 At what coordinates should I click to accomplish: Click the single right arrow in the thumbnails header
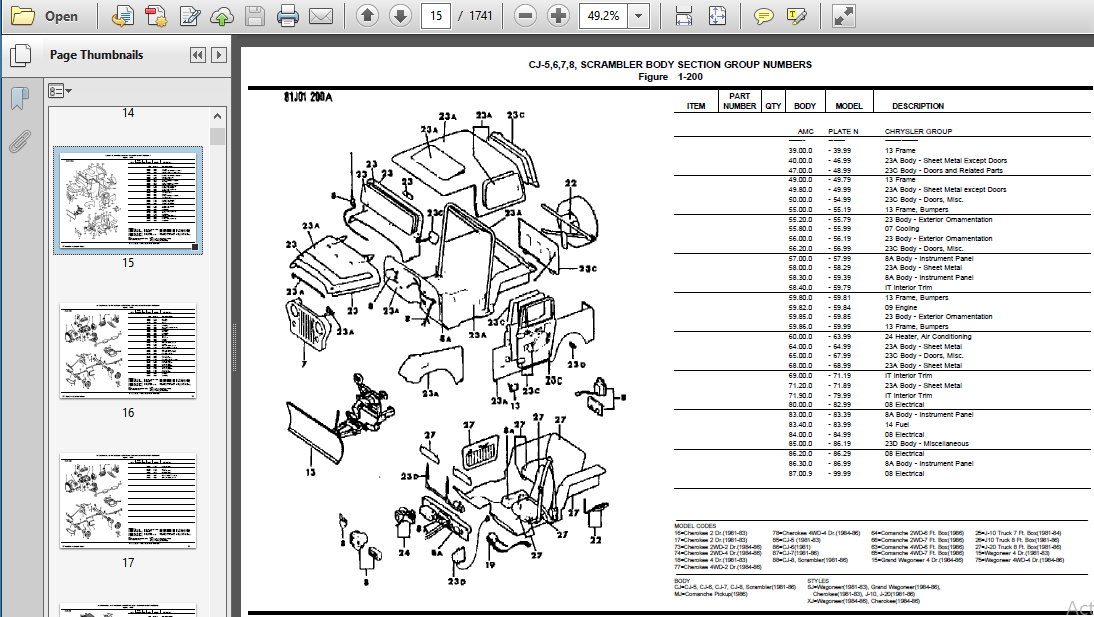click(x=219, y=55)
